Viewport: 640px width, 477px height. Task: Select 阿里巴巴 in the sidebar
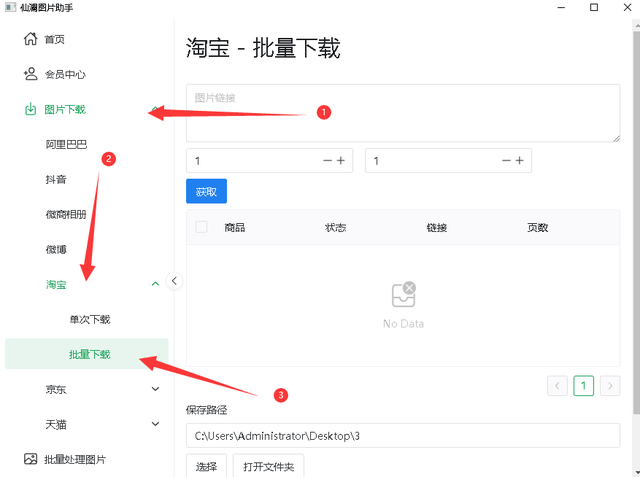pos(66,144)
